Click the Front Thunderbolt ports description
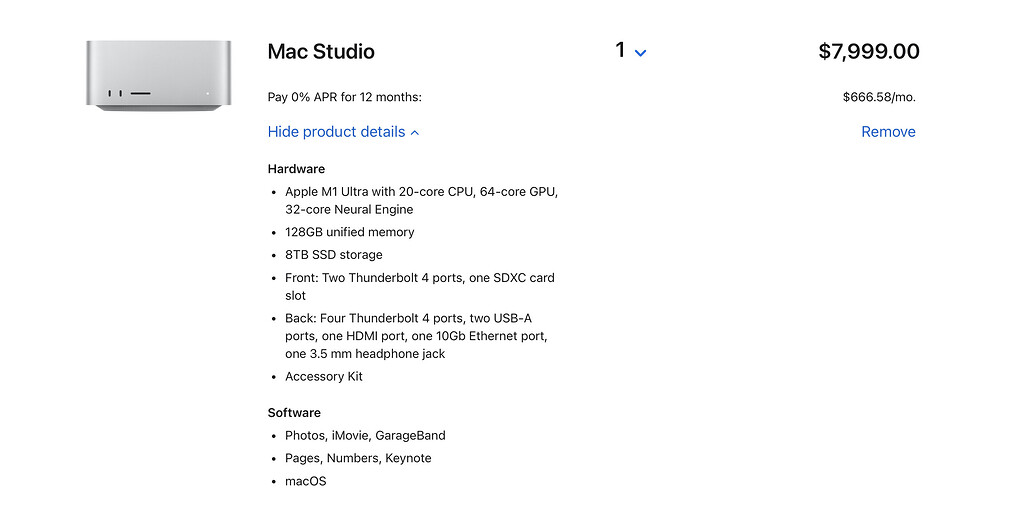This screenshot has width=1023, height=532. point(419,287)
